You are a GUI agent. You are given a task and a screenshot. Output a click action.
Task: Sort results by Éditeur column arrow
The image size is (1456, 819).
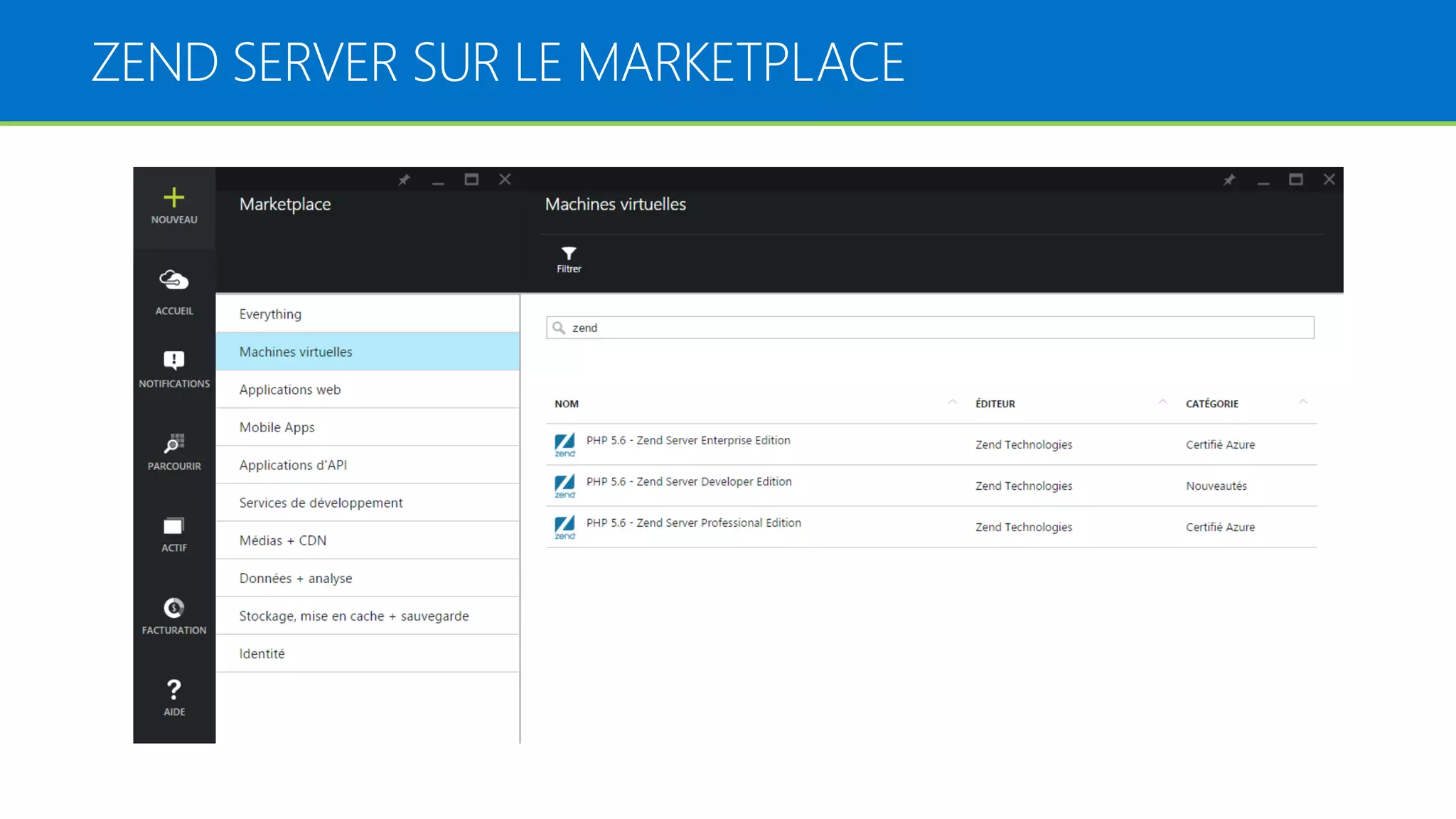(x=1163, y=402)
